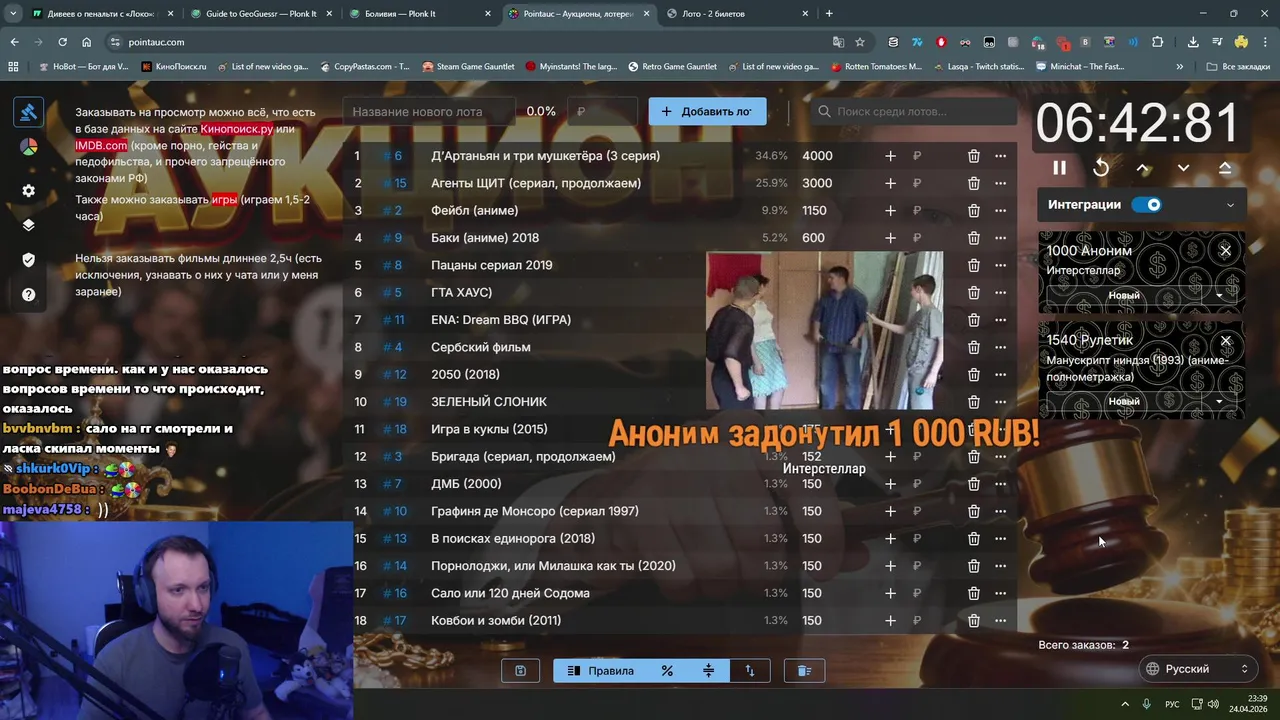Image resolution: width=1280 pixels, height=720 pixels.
Task: Dismiss the 1000 Аноним donation card
Action: coord(1225,250)
